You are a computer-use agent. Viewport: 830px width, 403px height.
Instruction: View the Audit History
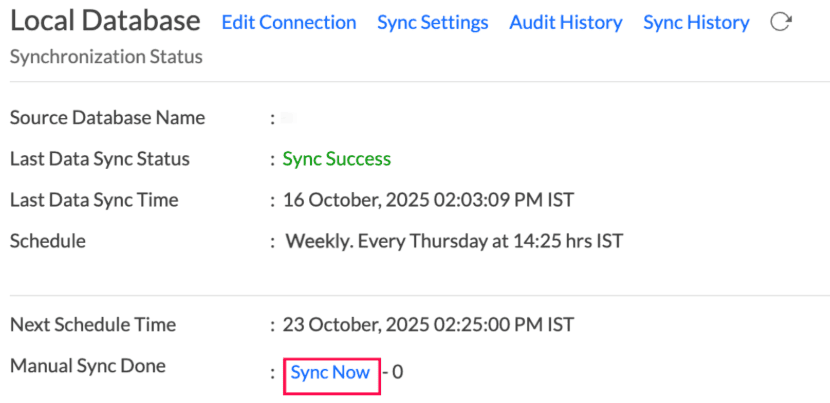[565, 22]
